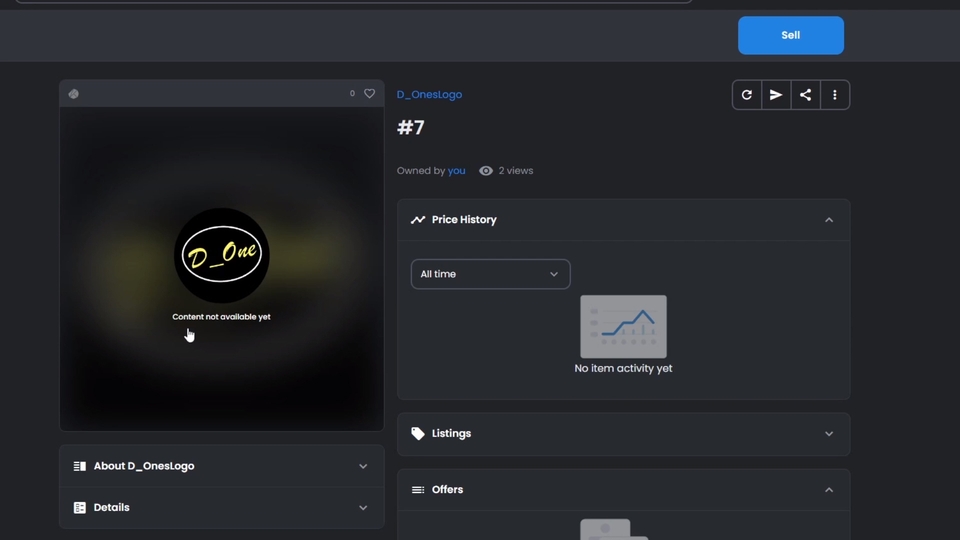960x540 pixels.
Task: Click the "#7" item title
Action: coord(411,127)
